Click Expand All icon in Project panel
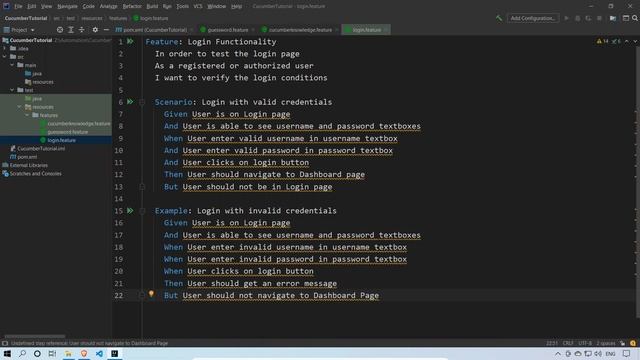The width and height of the screenshot is (640, 360). tap(71, 30)
